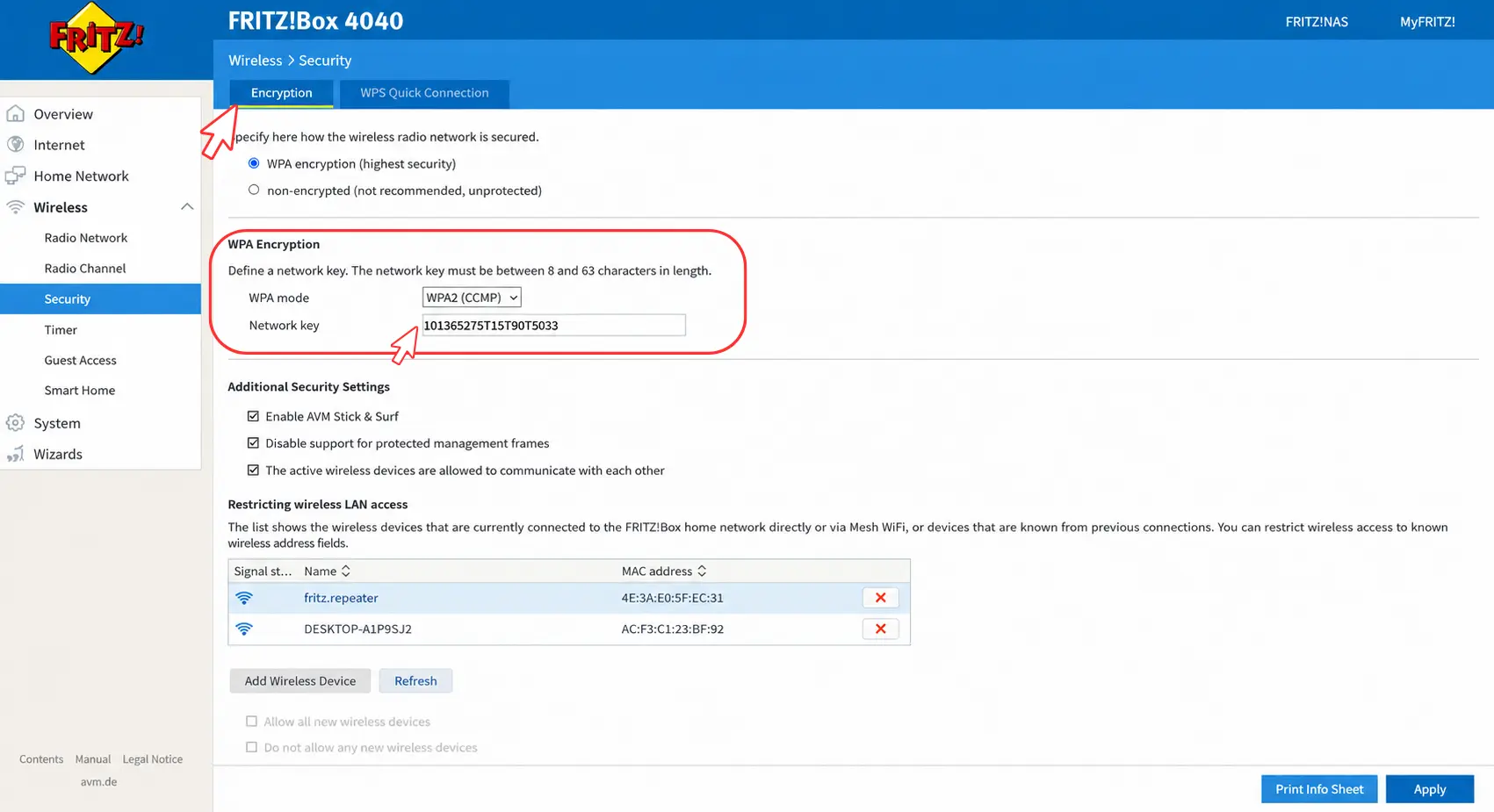Click signal strength icon for fritz.repeater
The height and width of the screenshot is (812, 1494).
click(244, 598)
